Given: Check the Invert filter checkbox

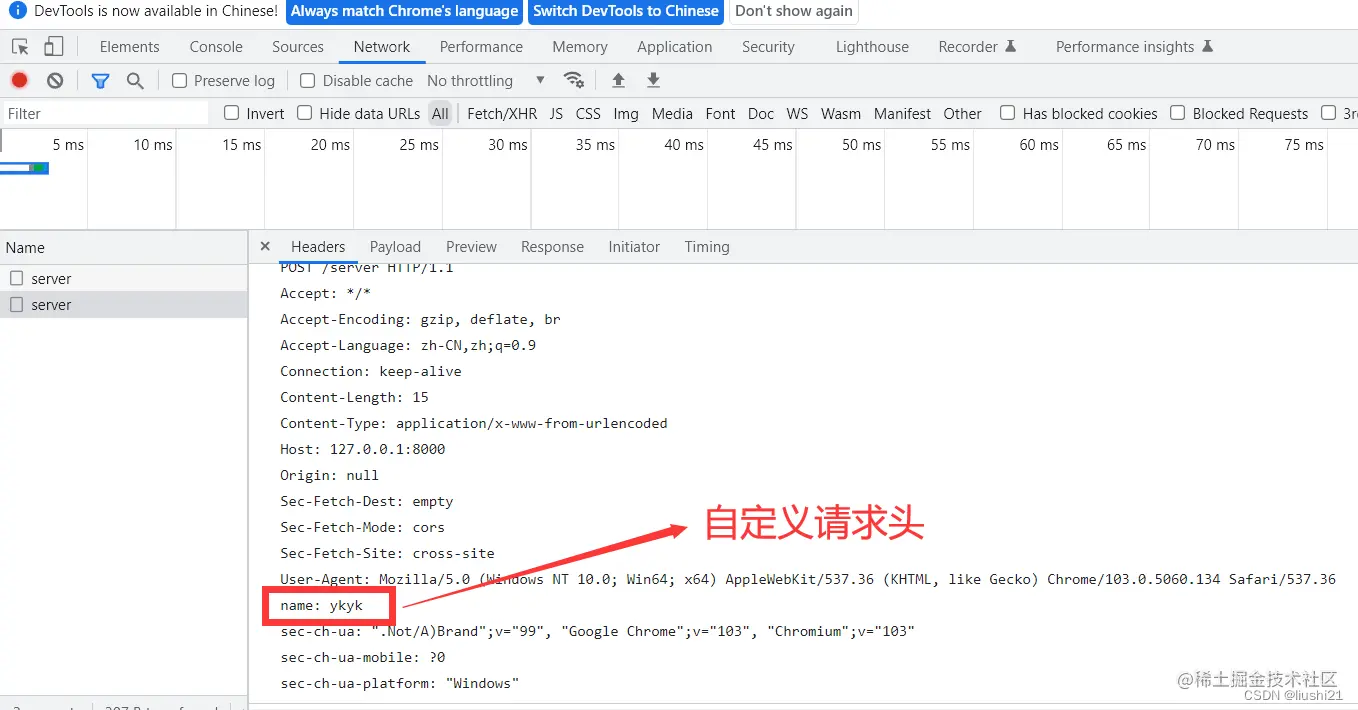Looking at the screenshot, I should coord(232,113).
